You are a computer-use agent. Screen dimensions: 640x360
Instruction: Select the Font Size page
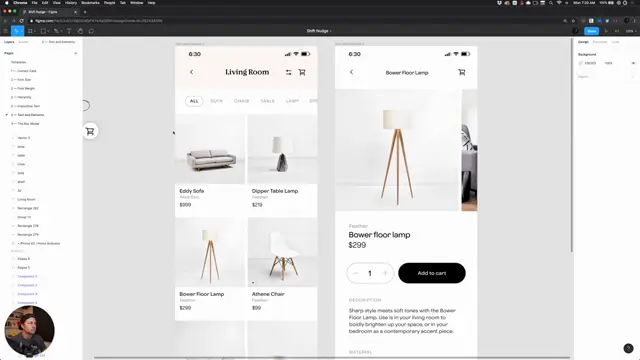21,80
